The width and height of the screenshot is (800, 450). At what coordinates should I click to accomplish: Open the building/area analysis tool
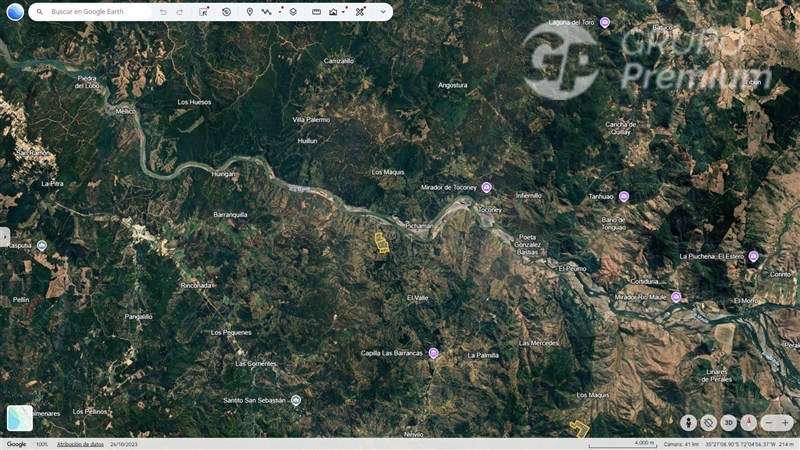(x=333, y=12)
